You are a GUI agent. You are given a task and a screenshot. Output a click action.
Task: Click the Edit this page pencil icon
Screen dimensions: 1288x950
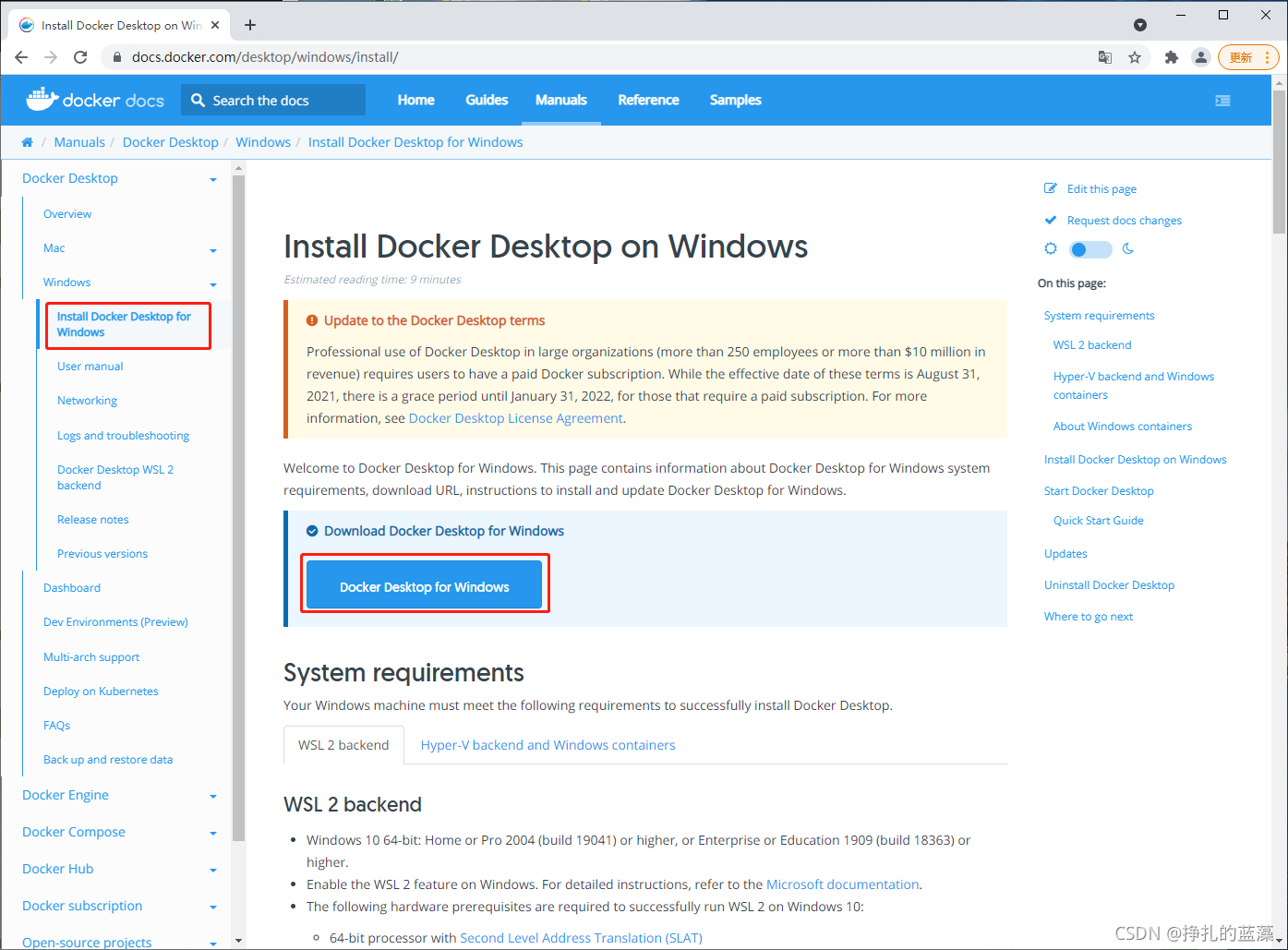click(1051, 188)
